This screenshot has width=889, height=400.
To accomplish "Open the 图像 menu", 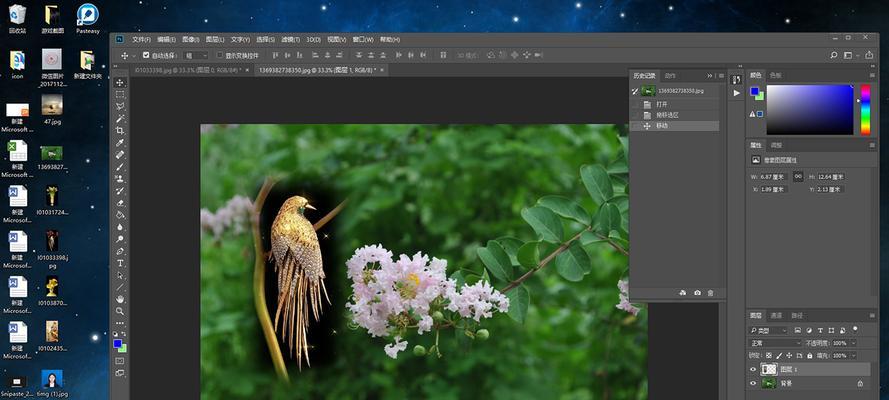I will tap(190, 40).
